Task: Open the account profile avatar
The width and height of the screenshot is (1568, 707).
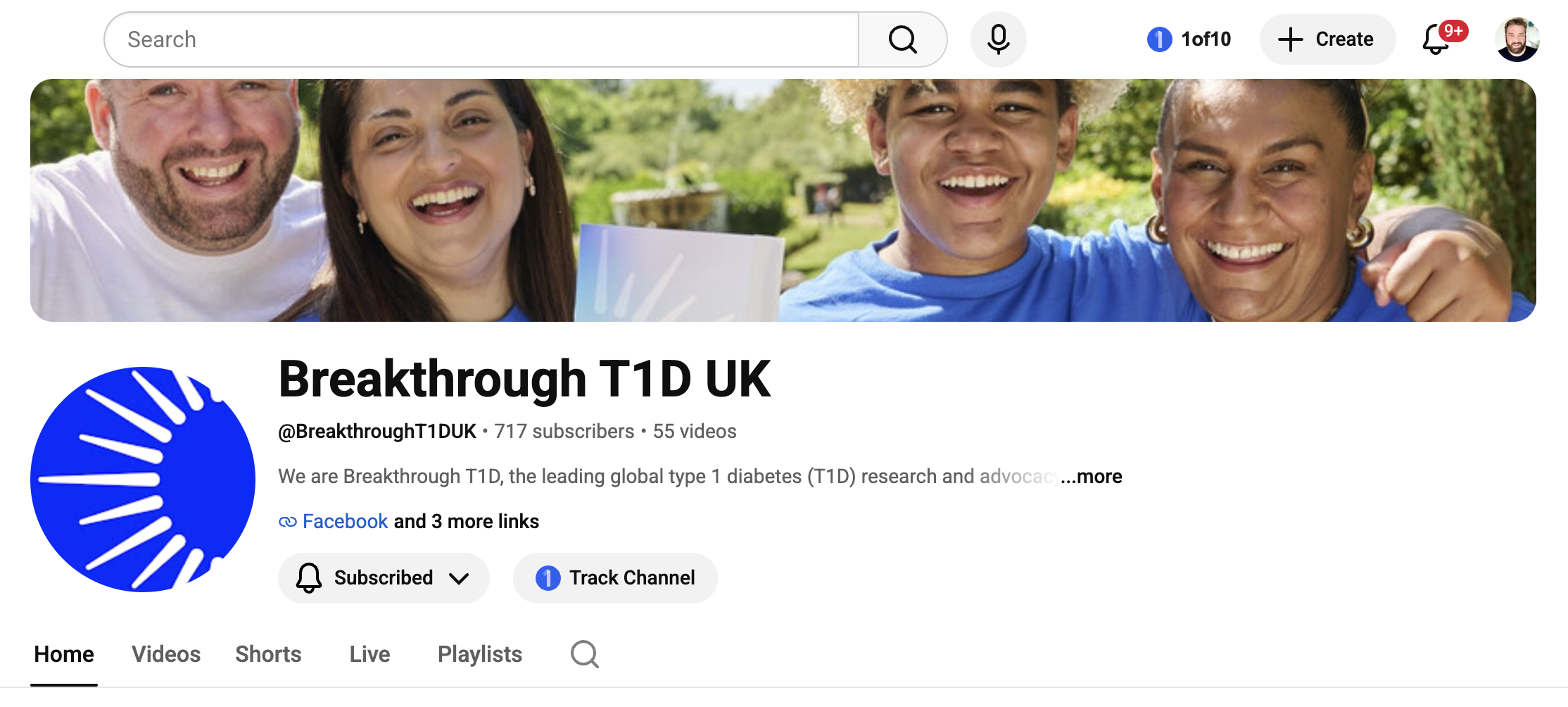Action: coord(1517,39)
